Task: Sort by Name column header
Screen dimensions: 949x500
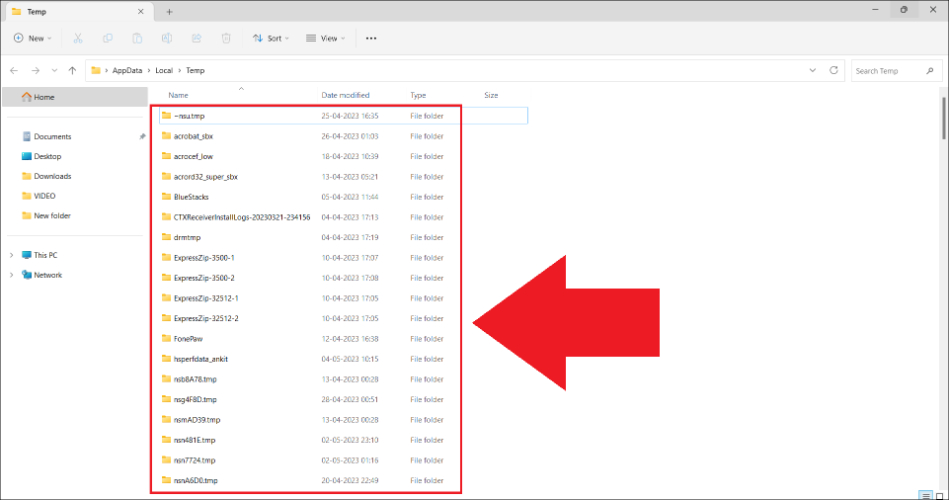Action: (x=178, y=95)
